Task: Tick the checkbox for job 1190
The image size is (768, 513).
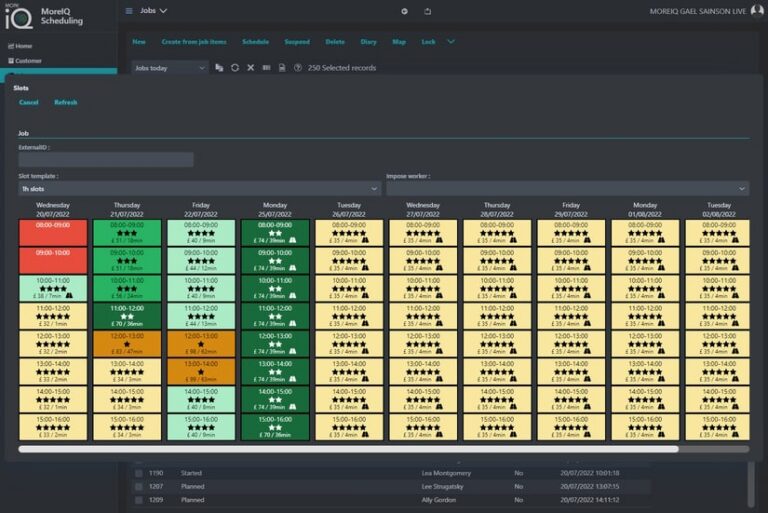Action: coord(139,473)
